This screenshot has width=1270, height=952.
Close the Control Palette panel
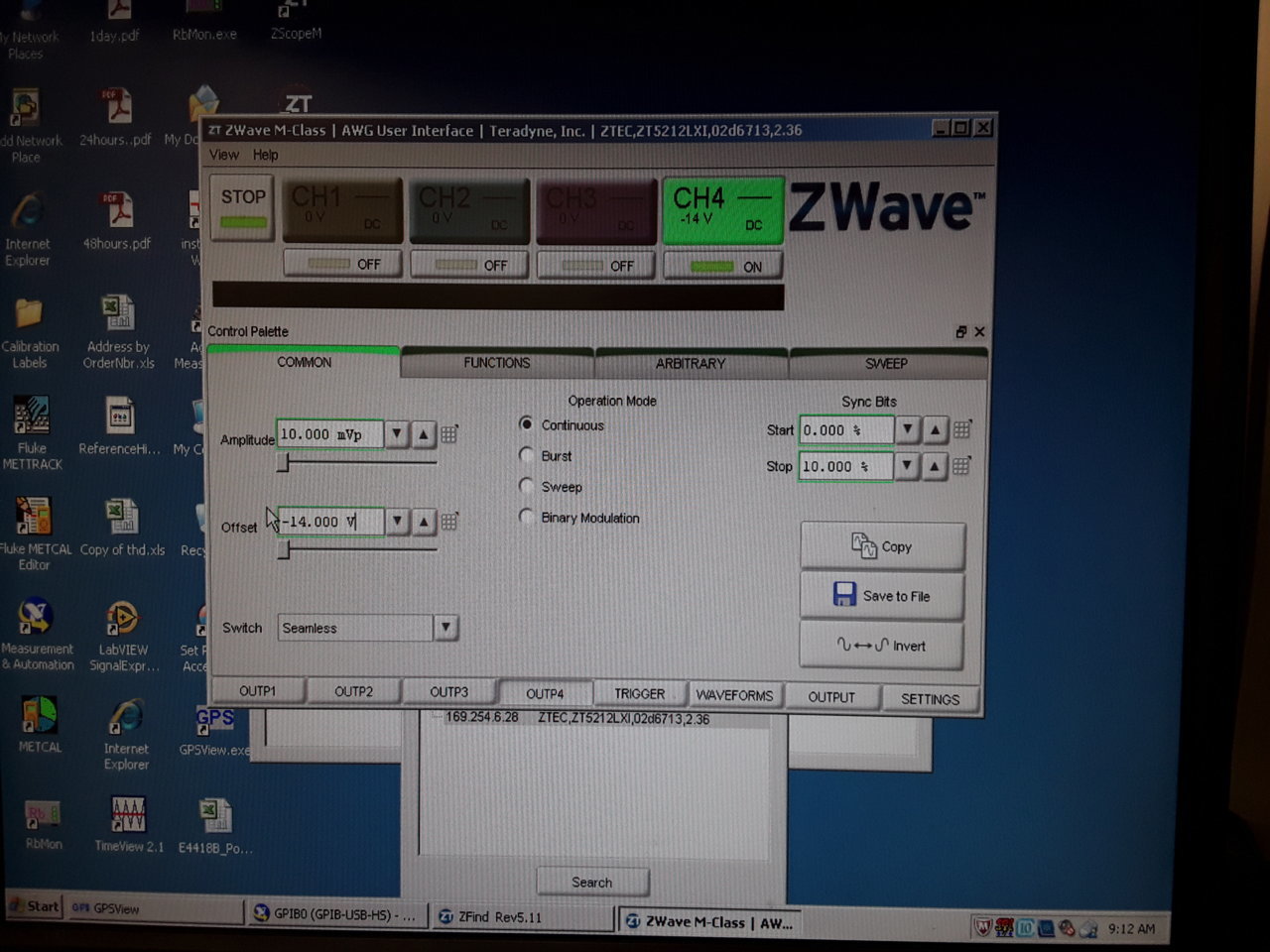tap(979, 332)
